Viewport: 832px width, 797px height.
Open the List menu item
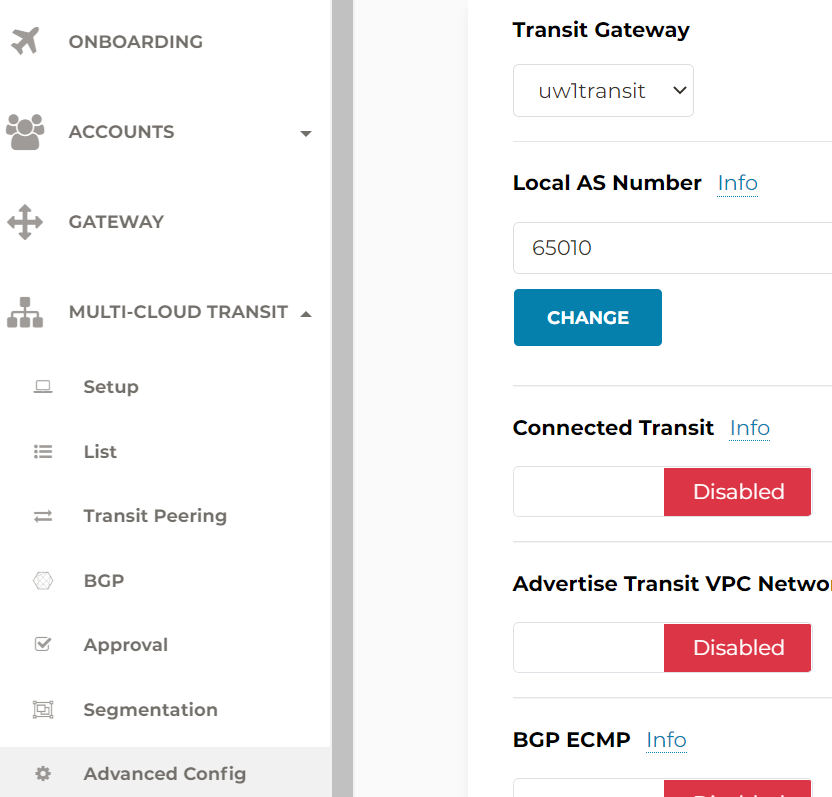[x=100, y=452]
